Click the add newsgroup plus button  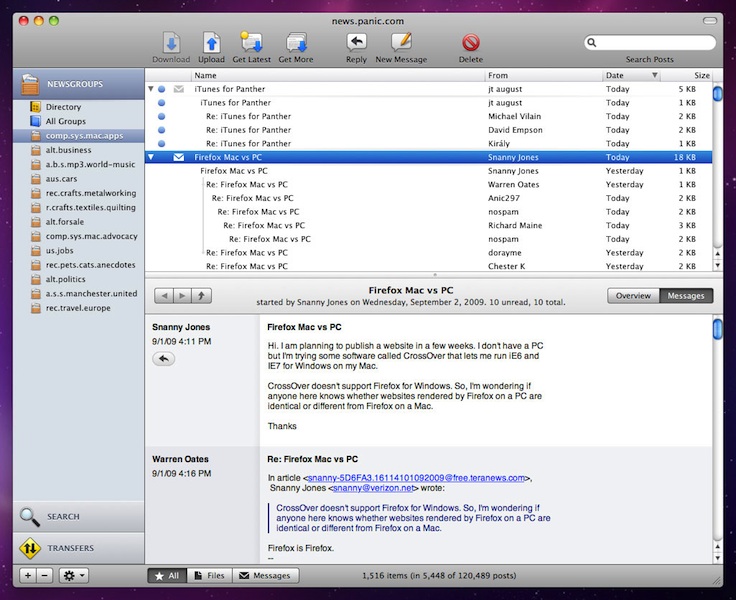(x=29, y=576)
